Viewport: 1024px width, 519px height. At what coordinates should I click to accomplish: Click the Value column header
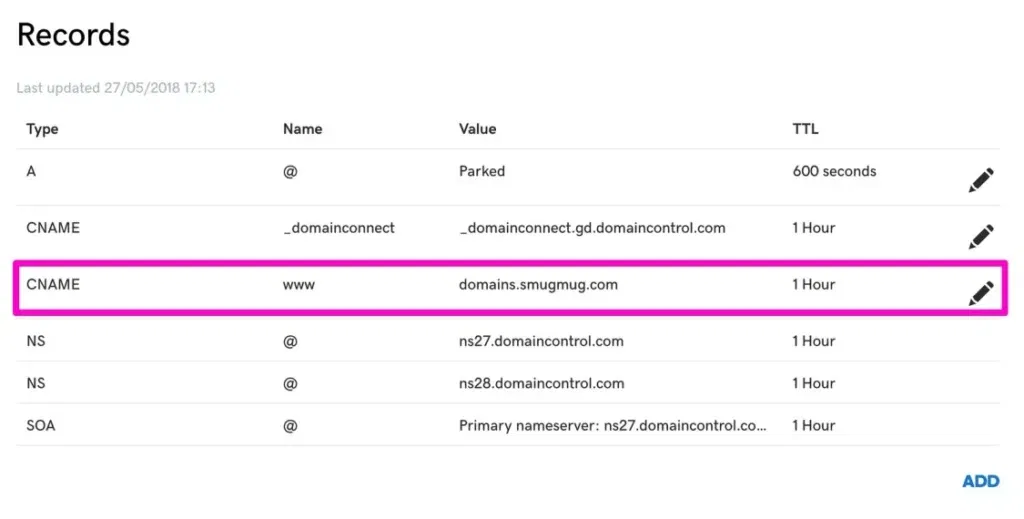(x=477, y=129)
